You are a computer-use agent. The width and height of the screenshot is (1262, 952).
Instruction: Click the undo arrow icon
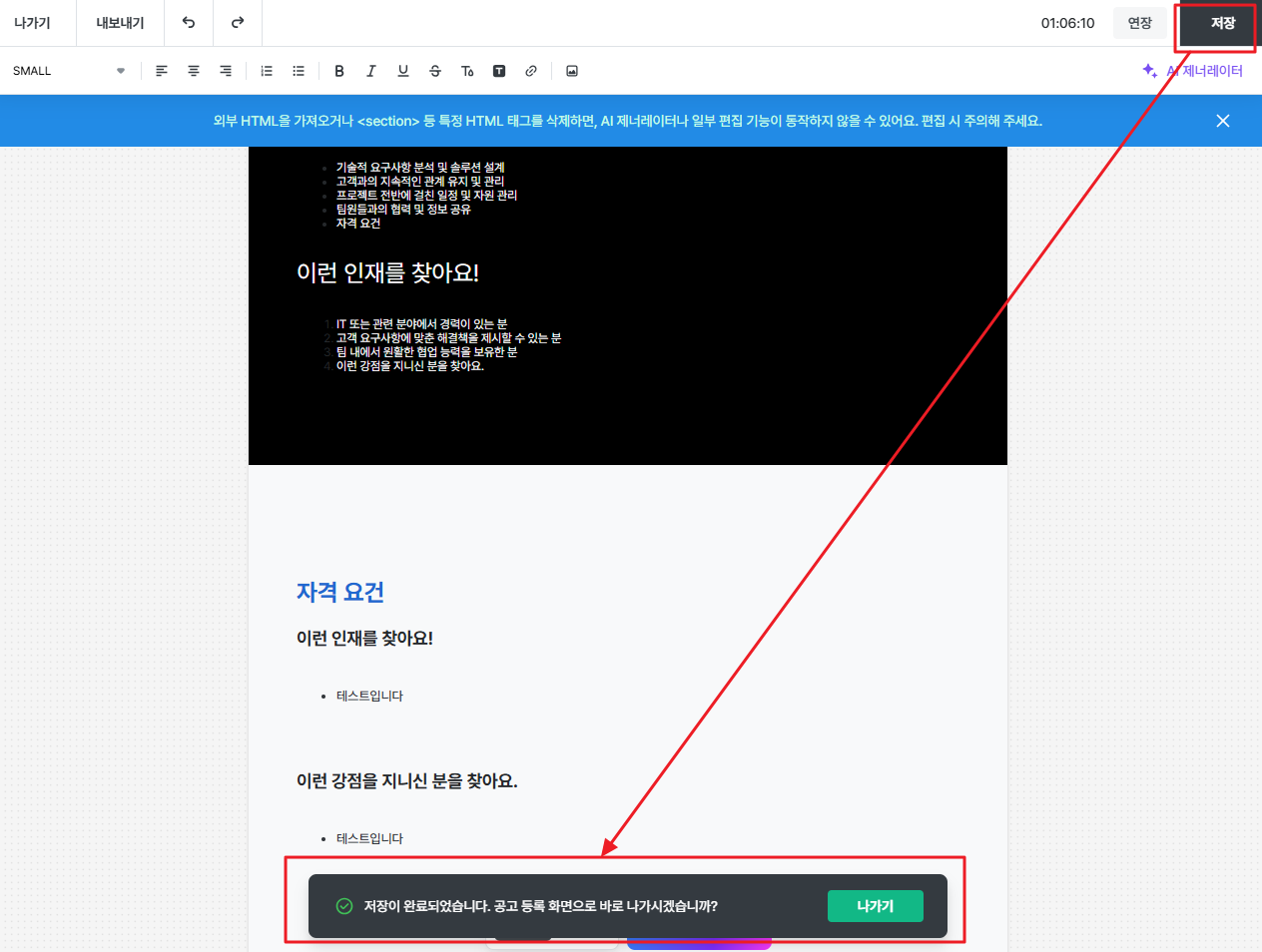pos(189,23)
